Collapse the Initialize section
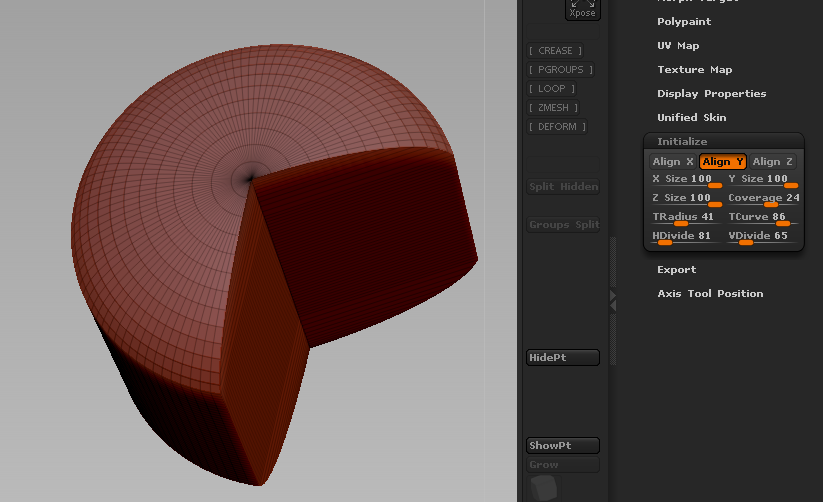The image size is (823, 502). (x=682, y=141)
